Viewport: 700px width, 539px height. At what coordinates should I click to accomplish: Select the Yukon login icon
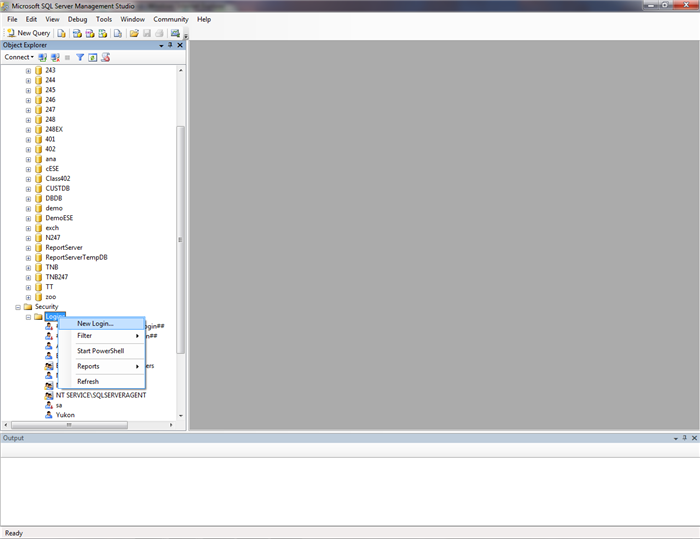tap(49, 415)
